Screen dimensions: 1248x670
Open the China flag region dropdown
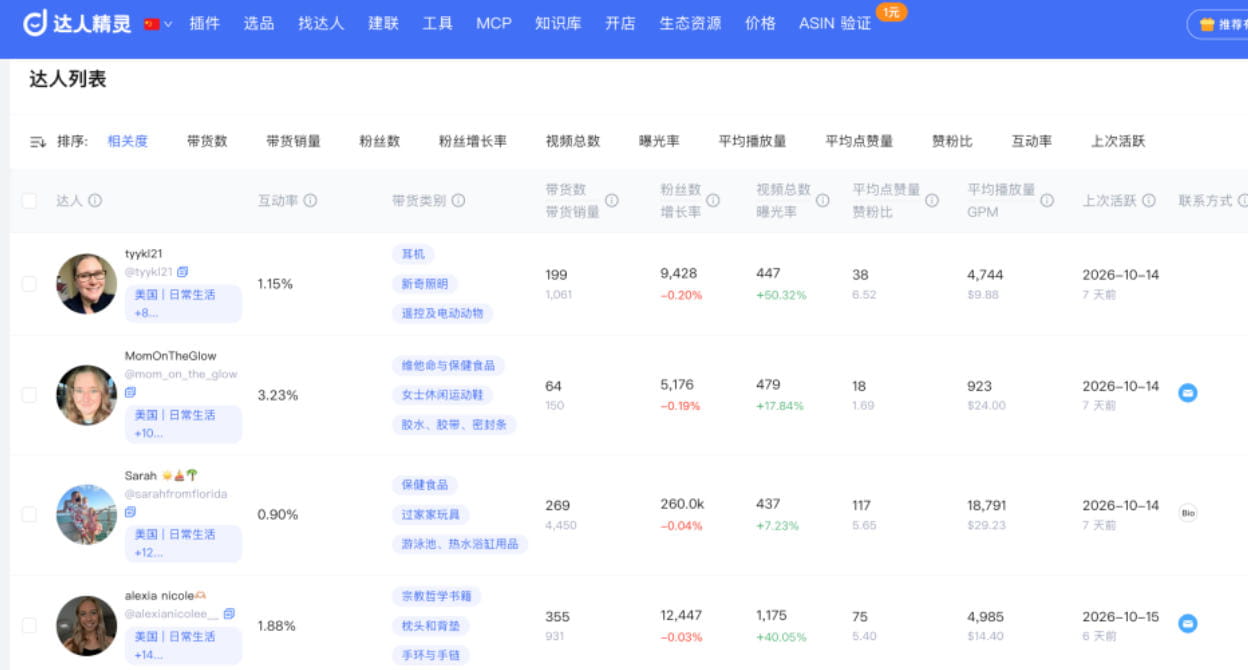(158, 24)
